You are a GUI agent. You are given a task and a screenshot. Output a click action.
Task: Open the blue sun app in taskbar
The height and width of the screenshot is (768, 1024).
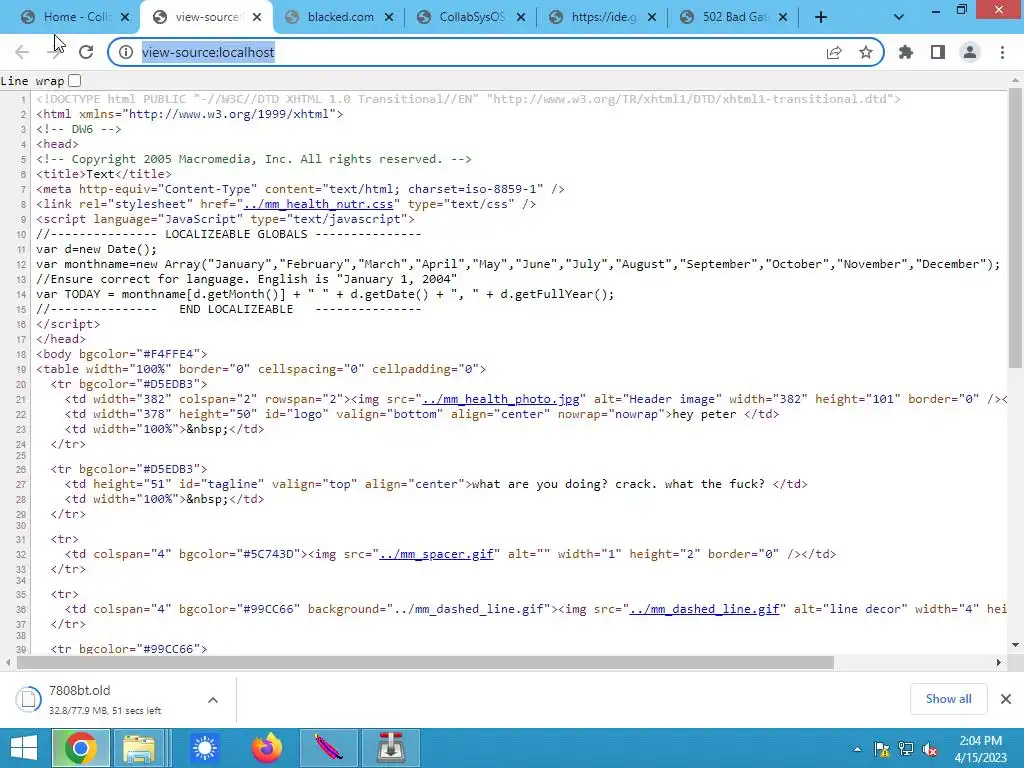pyautogui.click(x=204, y=748)
